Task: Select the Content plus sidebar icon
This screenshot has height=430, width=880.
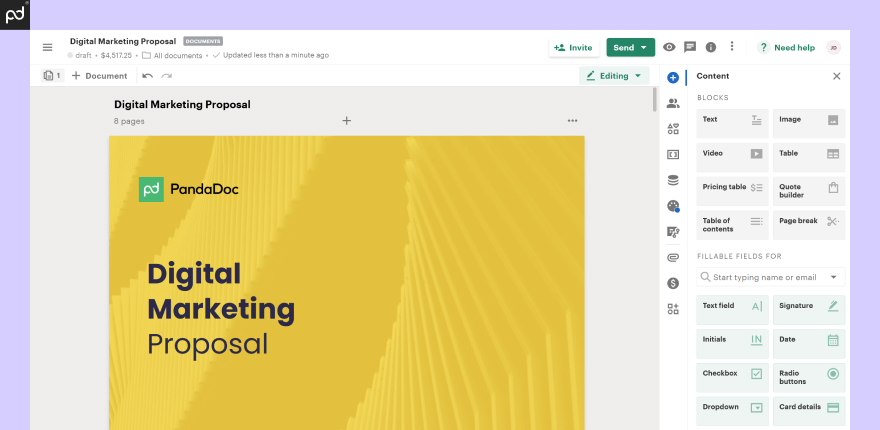Action: [673, 78]
